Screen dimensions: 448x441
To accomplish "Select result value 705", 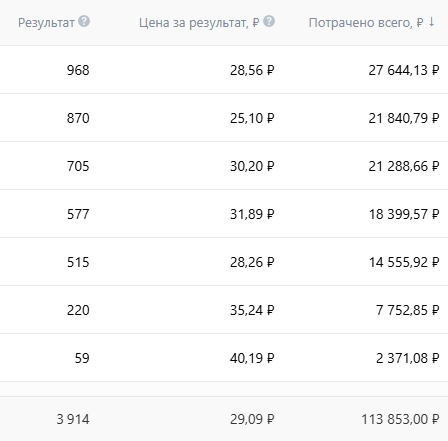I will point(78,166).
